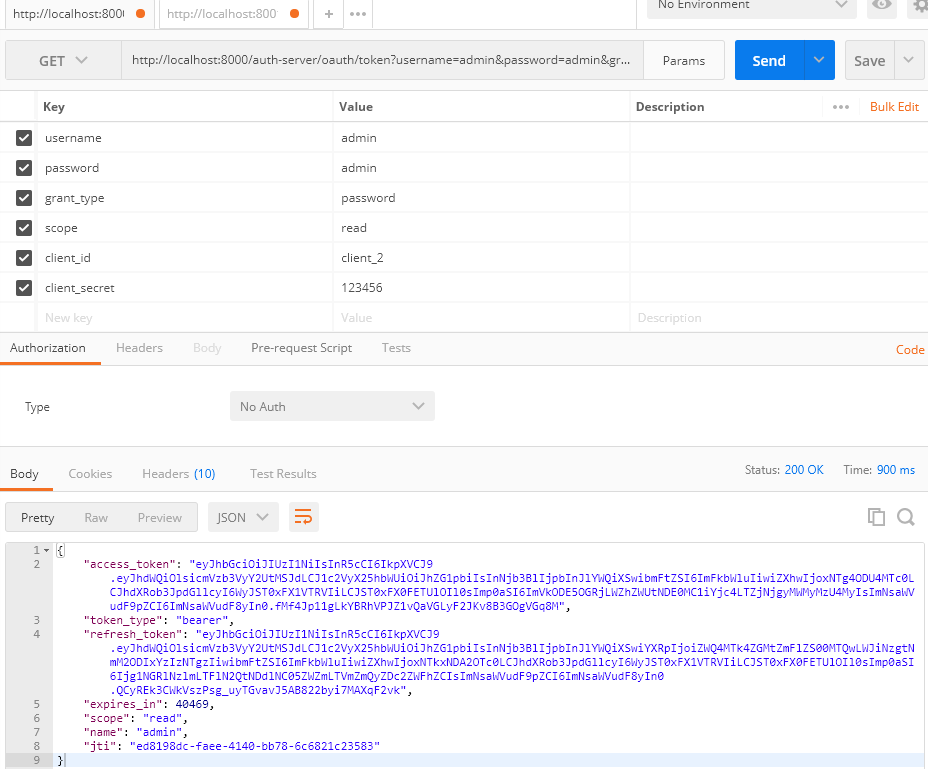Screen dimensions: 928x769
Task: Click the 'username' key cell
Action: coord(185,138)
